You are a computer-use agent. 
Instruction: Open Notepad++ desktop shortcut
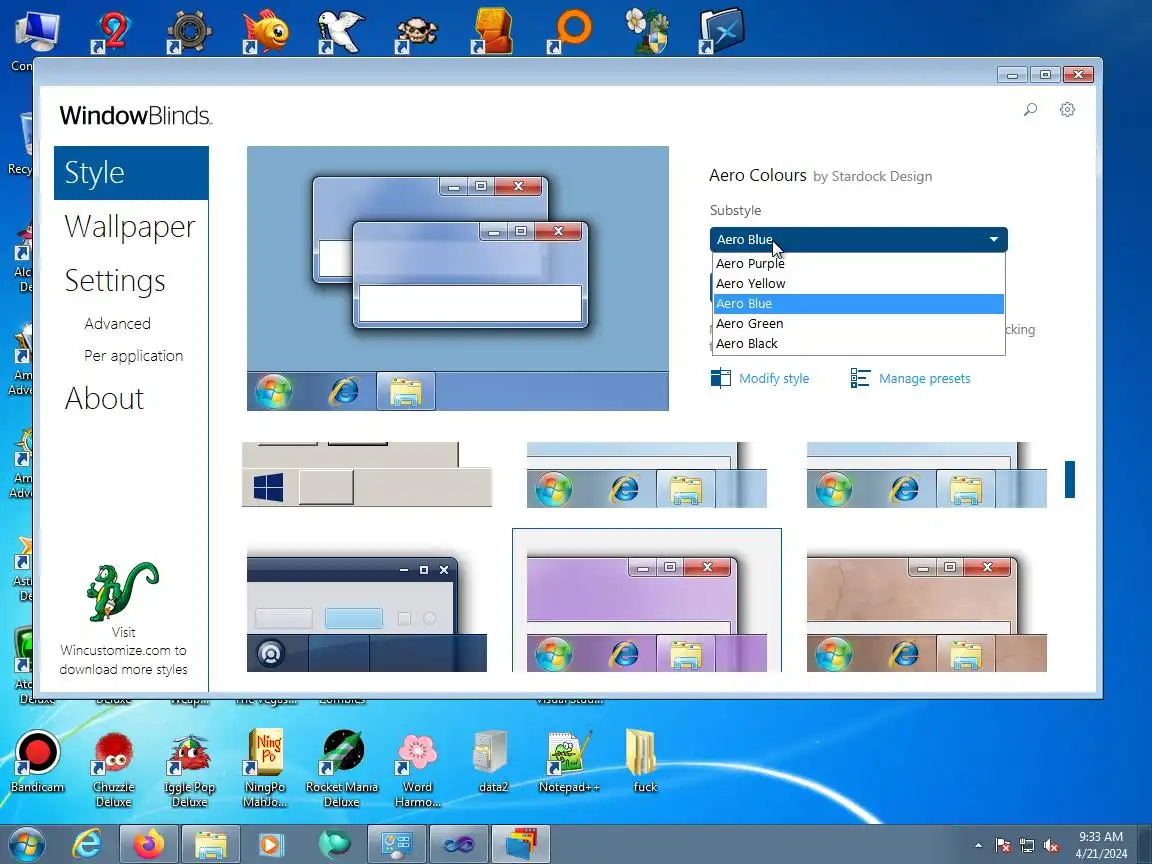[x=569, y=761]
